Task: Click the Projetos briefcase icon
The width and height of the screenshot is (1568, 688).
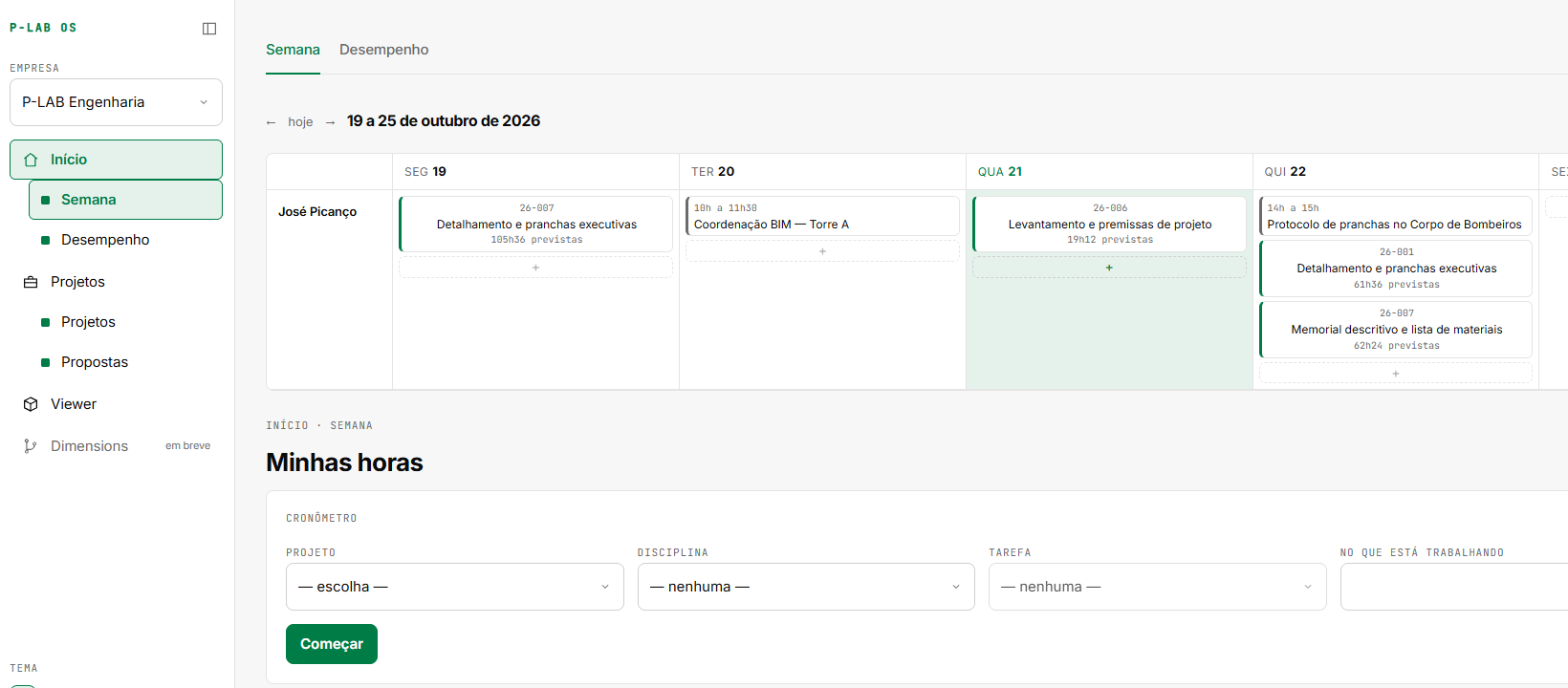Action: click(x=31, y=282)
